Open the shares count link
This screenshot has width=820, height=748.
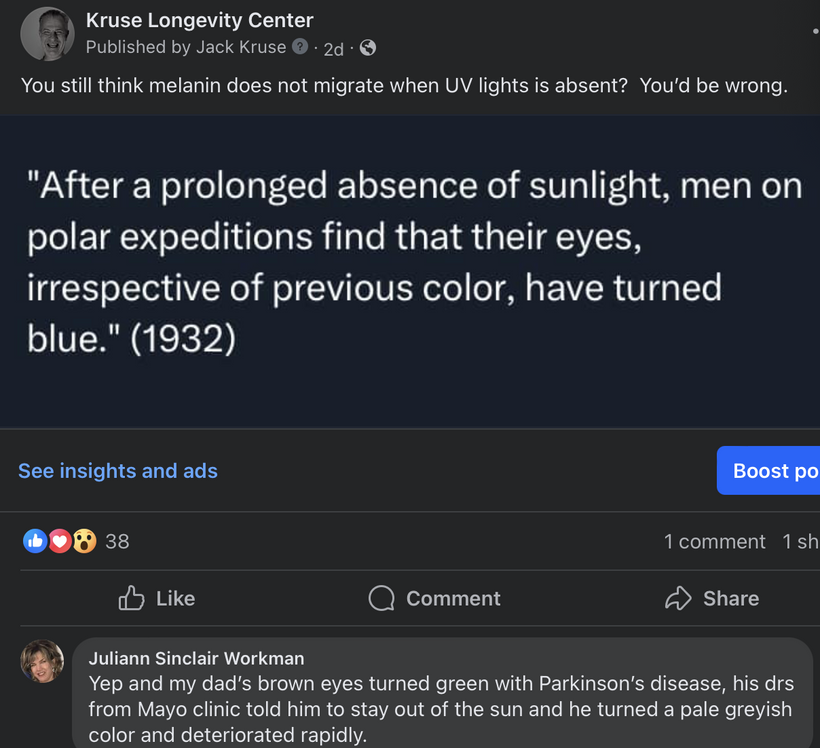point(800,541)
